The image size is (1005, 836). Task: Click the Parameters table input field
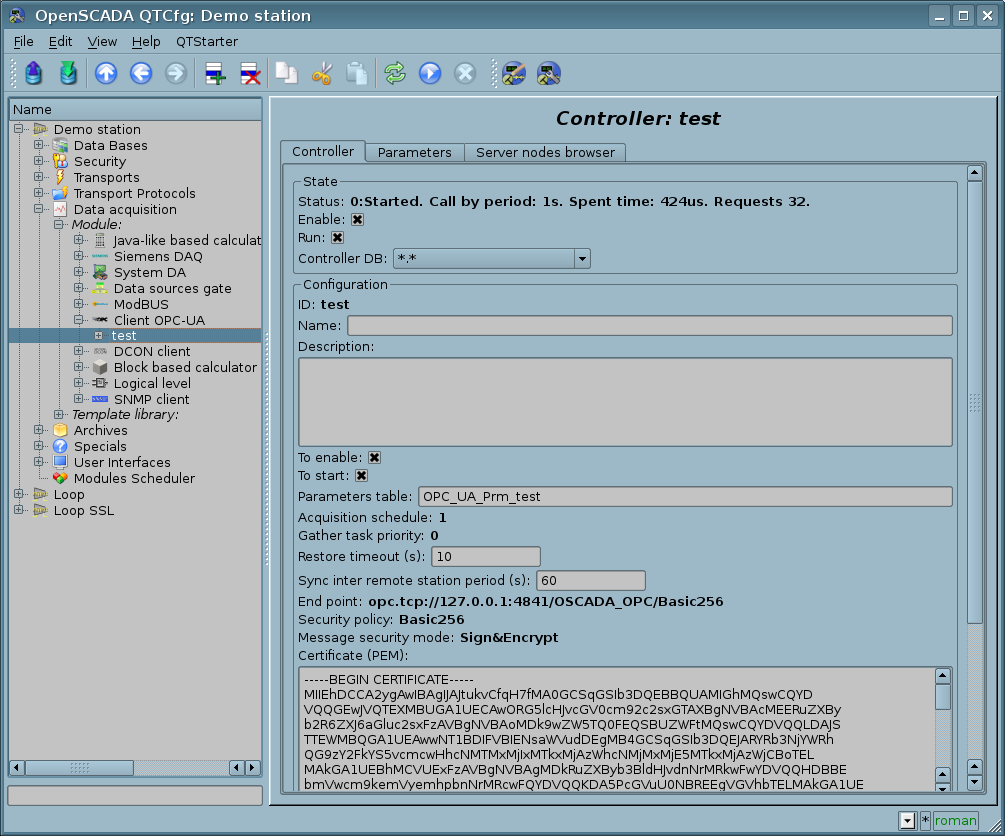click(x=684, y=497)
